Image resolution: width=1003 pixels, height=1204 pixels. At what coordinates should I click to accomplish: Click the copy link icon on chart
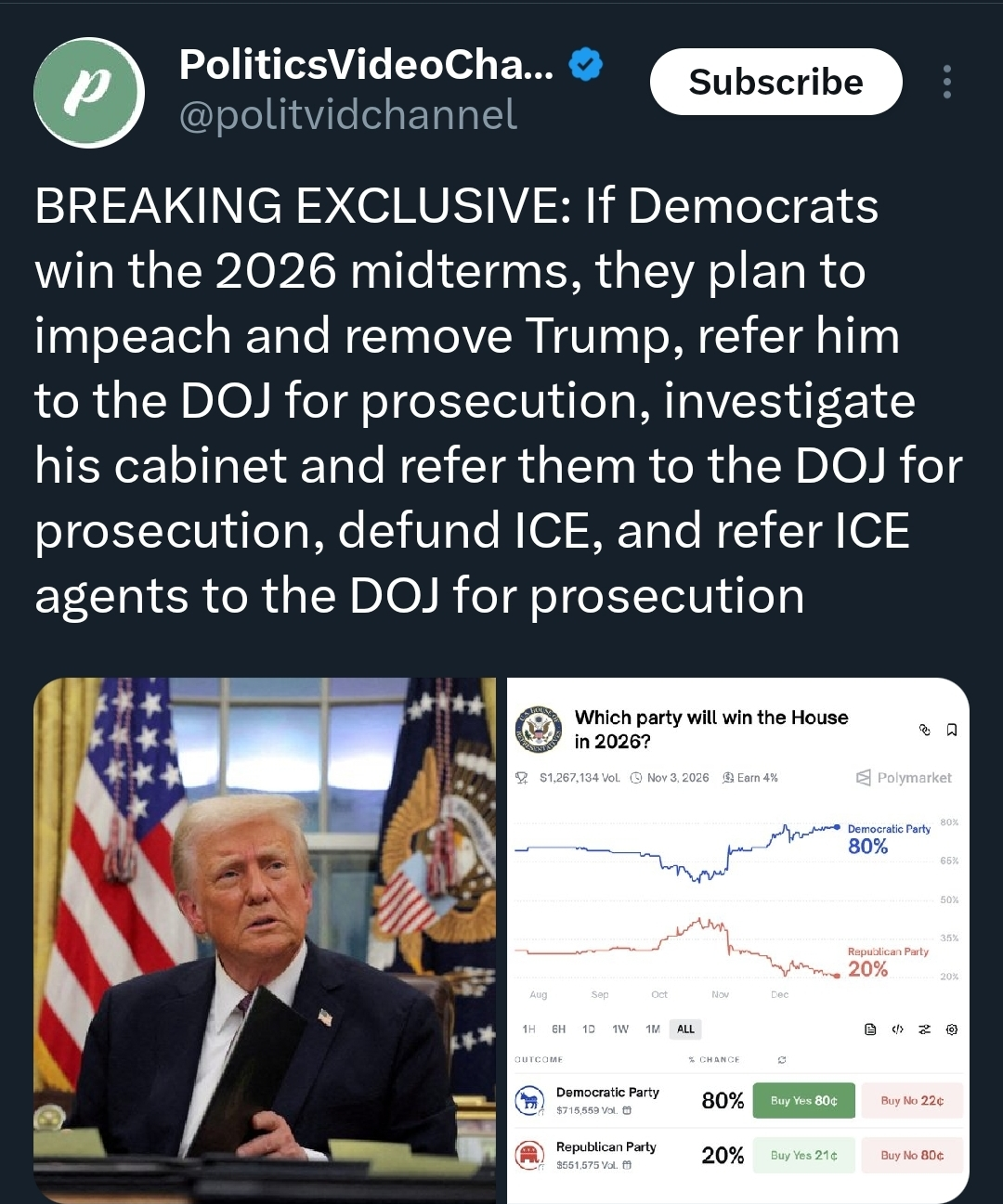924,730
